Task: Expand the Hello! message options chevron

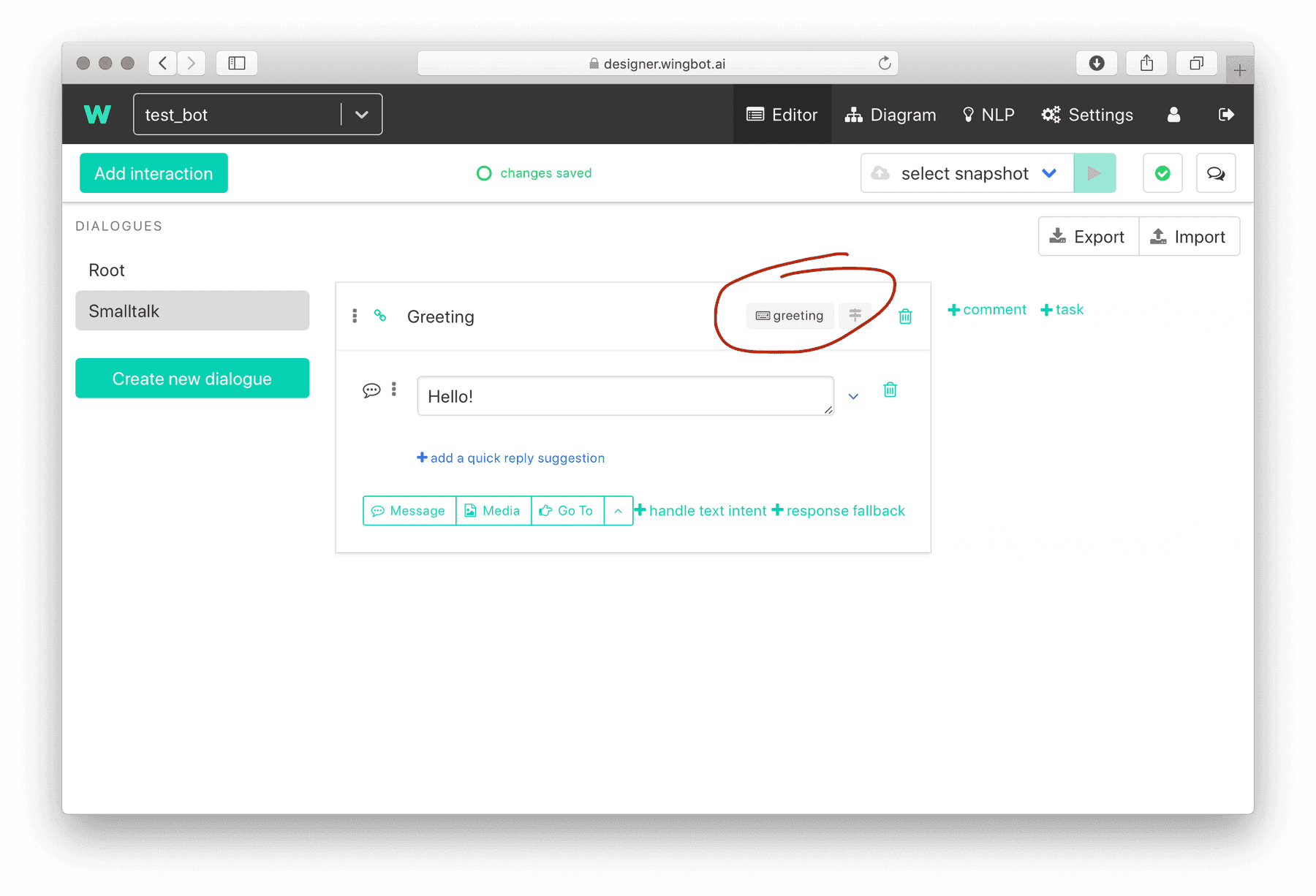Action: click(x=853, y=396)
